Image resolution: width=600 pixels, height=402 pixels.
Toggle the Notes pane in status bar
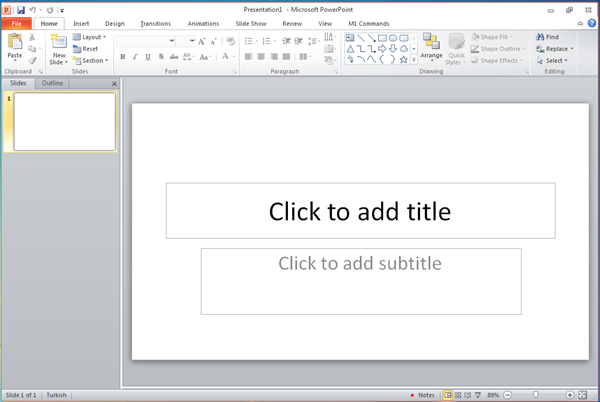point(422,395)
